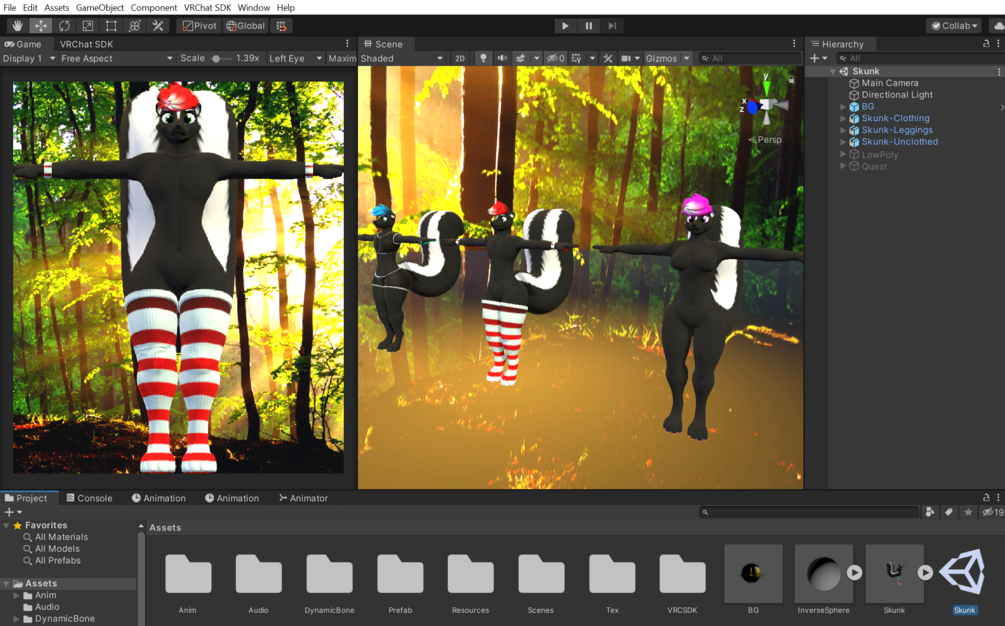This screenshot has width=1005, height=626.
Task: Open the custom editor tools icon
Action: [x=158, y=26]
